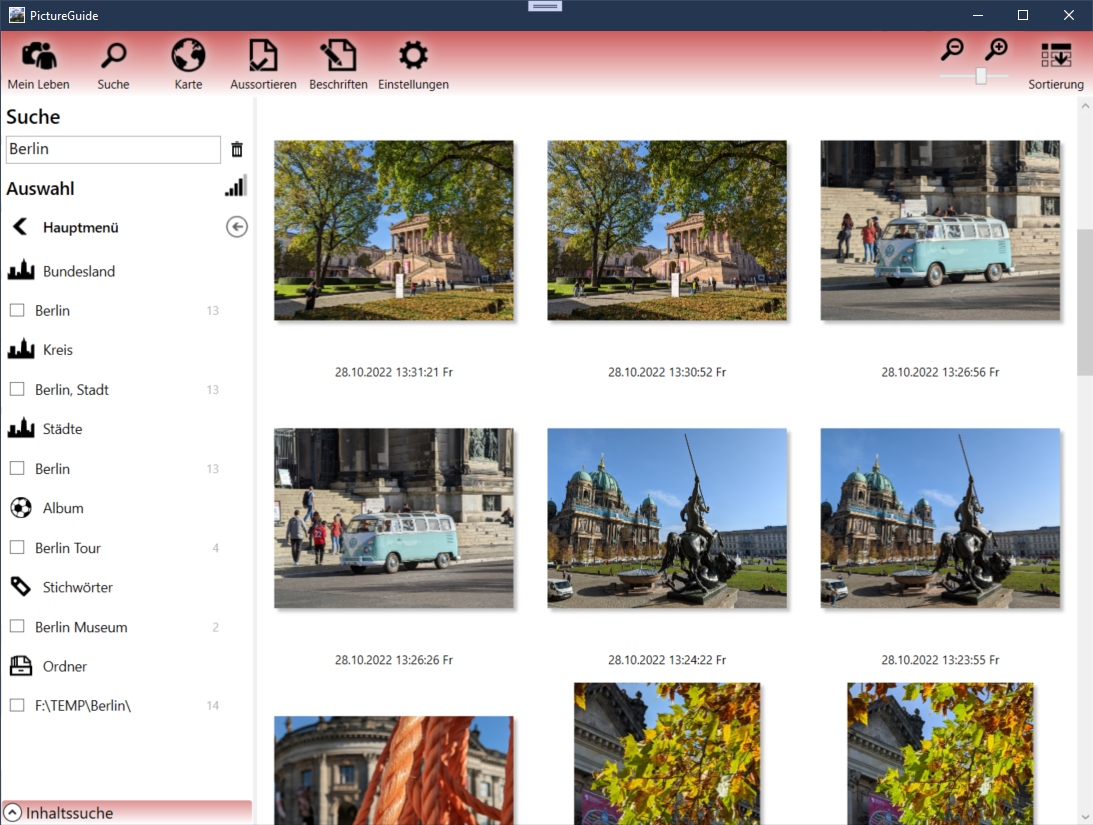Click the search field containing Berlin
The height and width of the screenshot is (825, 1093).
113,149
